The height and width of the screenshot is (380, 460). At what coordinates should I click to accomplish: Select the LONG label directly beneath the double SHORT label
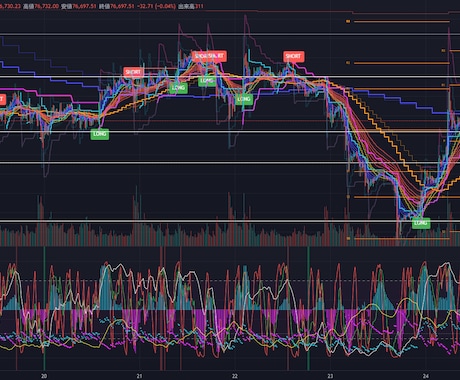pos(207,81)
